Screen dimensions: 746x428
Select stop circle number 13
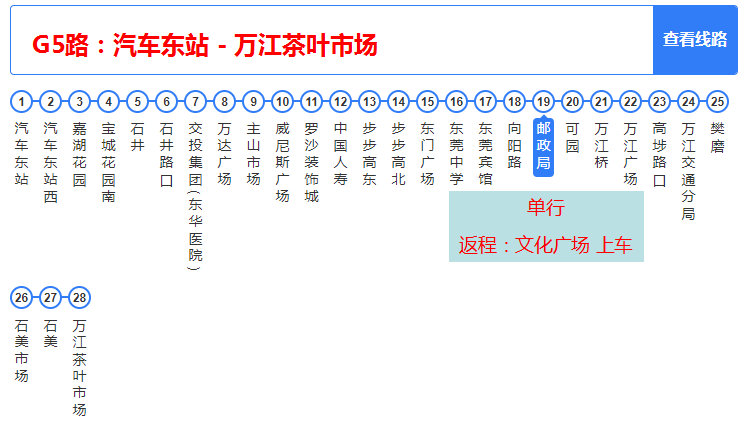pyautogui.click(x=370, y=102)
